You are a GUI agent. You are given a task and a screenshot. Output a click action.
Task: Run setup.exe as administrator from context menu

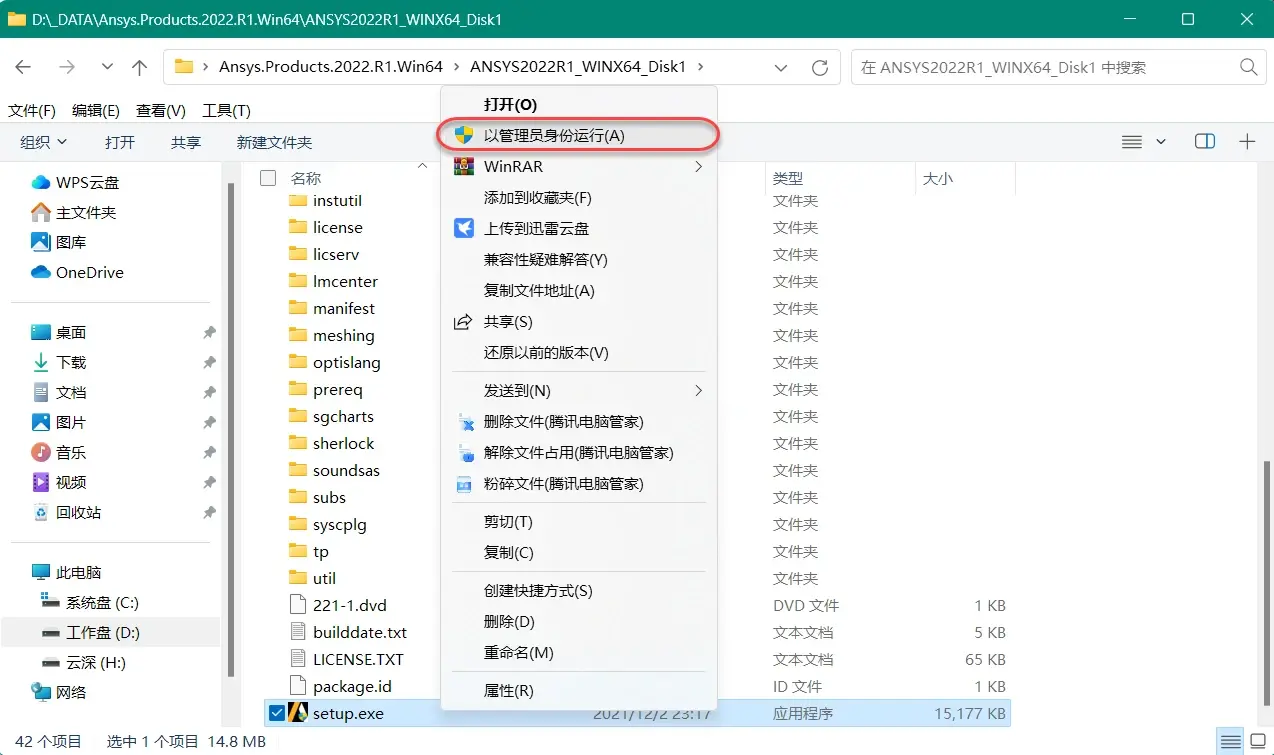[578, 135]
